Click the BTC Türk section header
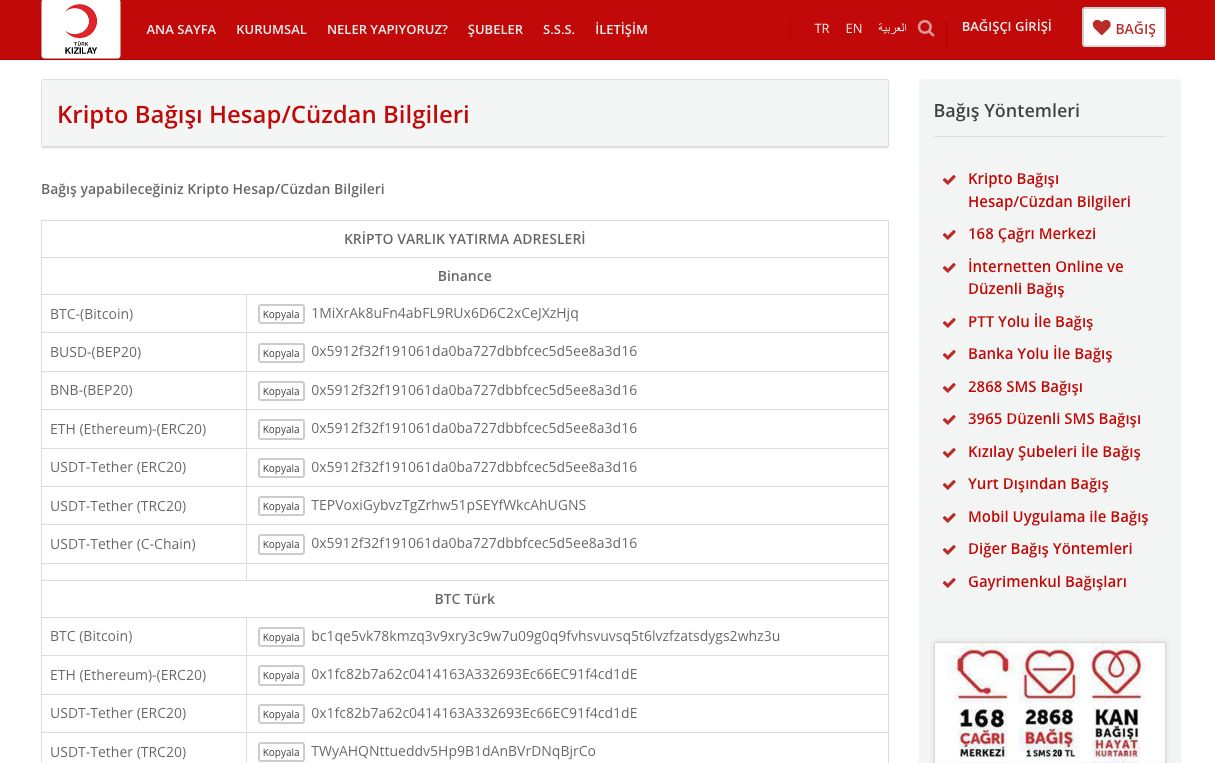The image size is (1215, 763). pos(465,599)
